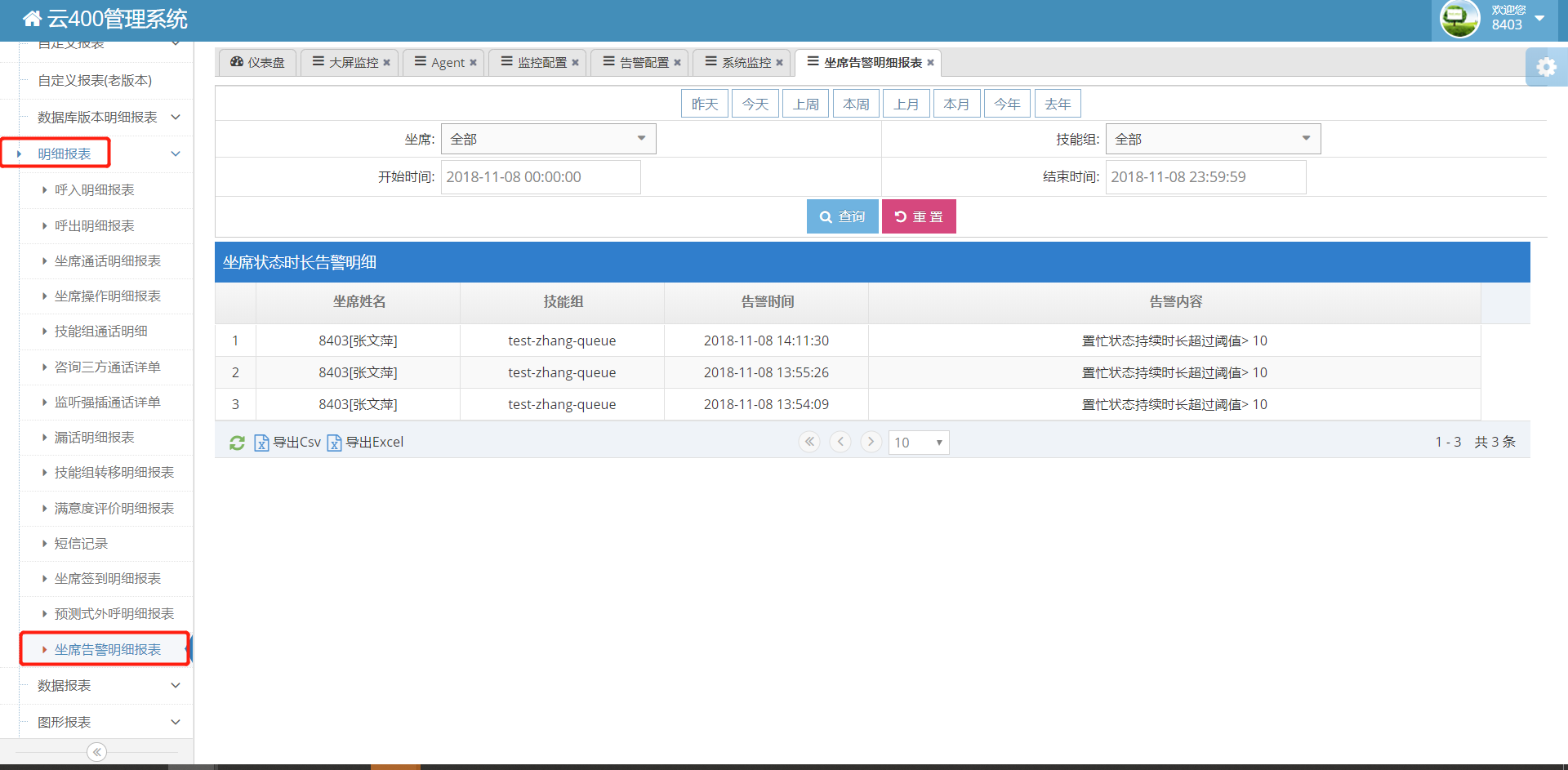This screenshot has height=770, width=1568.
Task: Refresh the table with the green icon
Action: pyautogui.click(x=237, y=443)
